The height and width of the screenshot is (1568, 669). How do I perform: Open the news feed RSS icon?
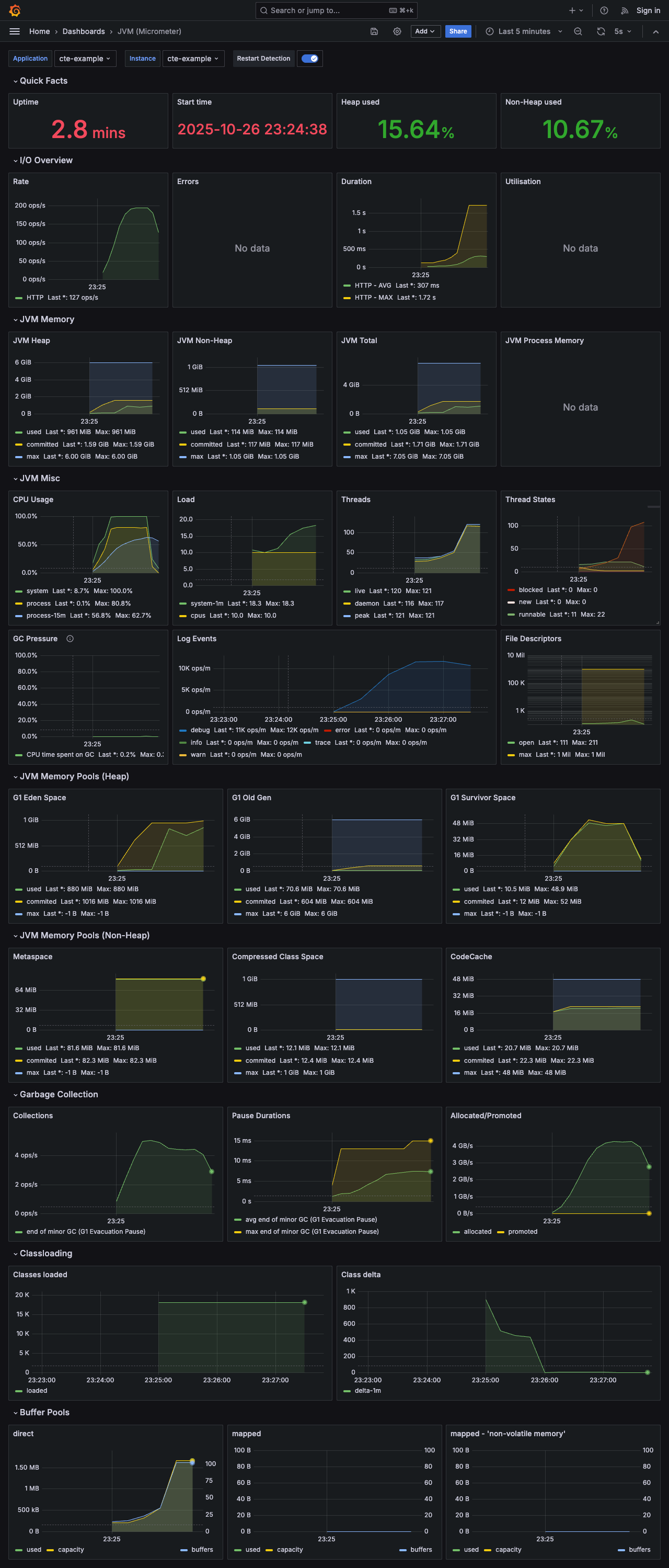click(624, 10)
